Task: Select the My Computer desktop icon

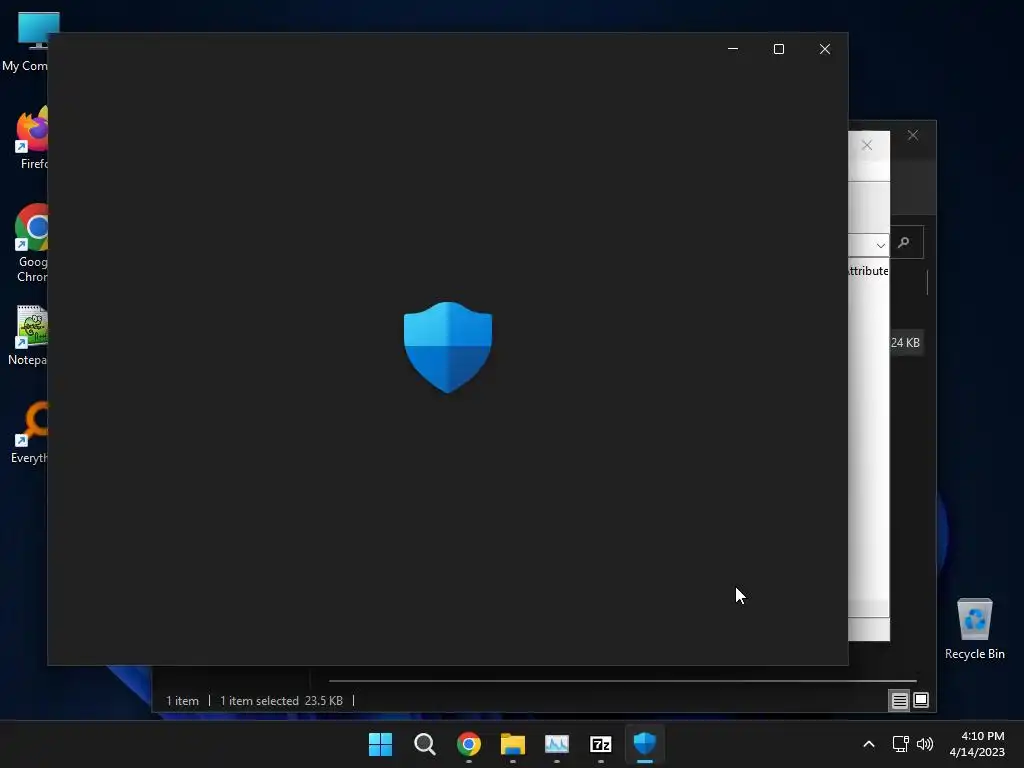Action: 26,42
